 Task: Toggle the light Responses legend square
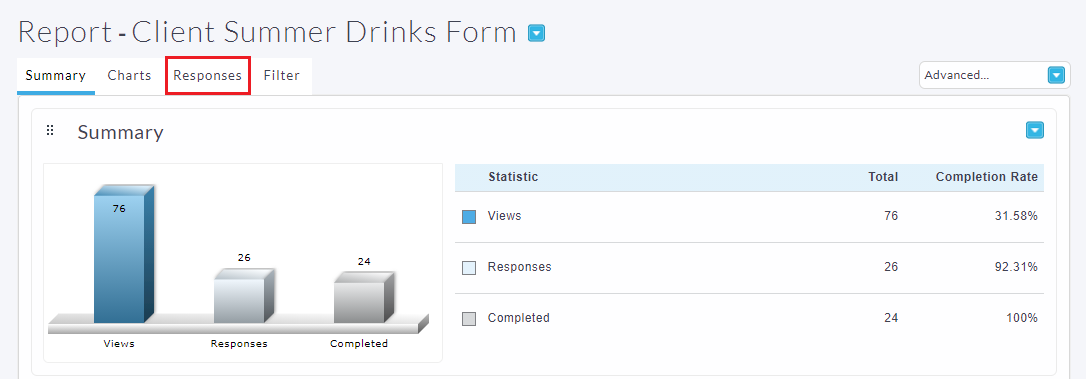[469, 267]
